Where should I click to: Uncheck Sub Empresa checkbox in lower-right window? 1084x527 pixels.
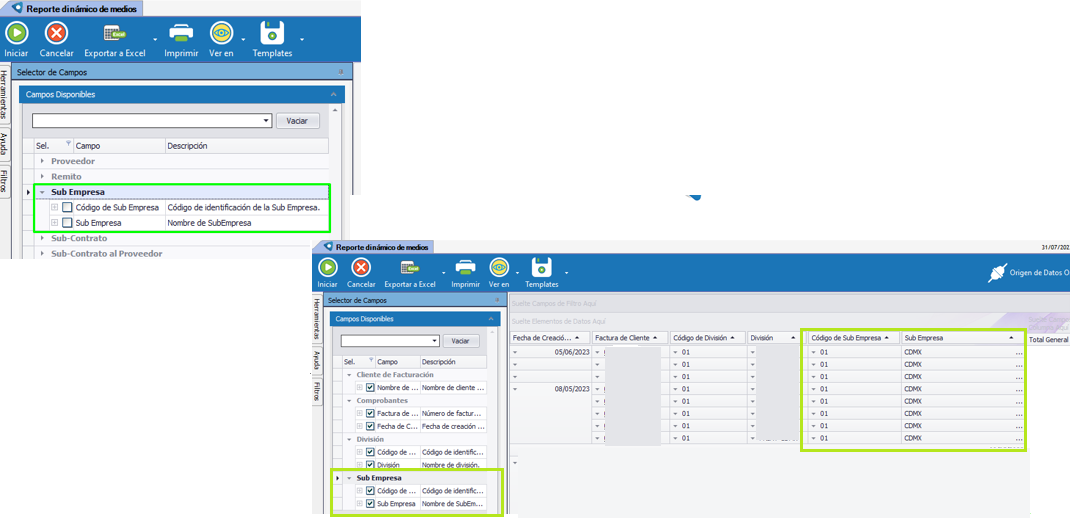click(x=370, y=503)
